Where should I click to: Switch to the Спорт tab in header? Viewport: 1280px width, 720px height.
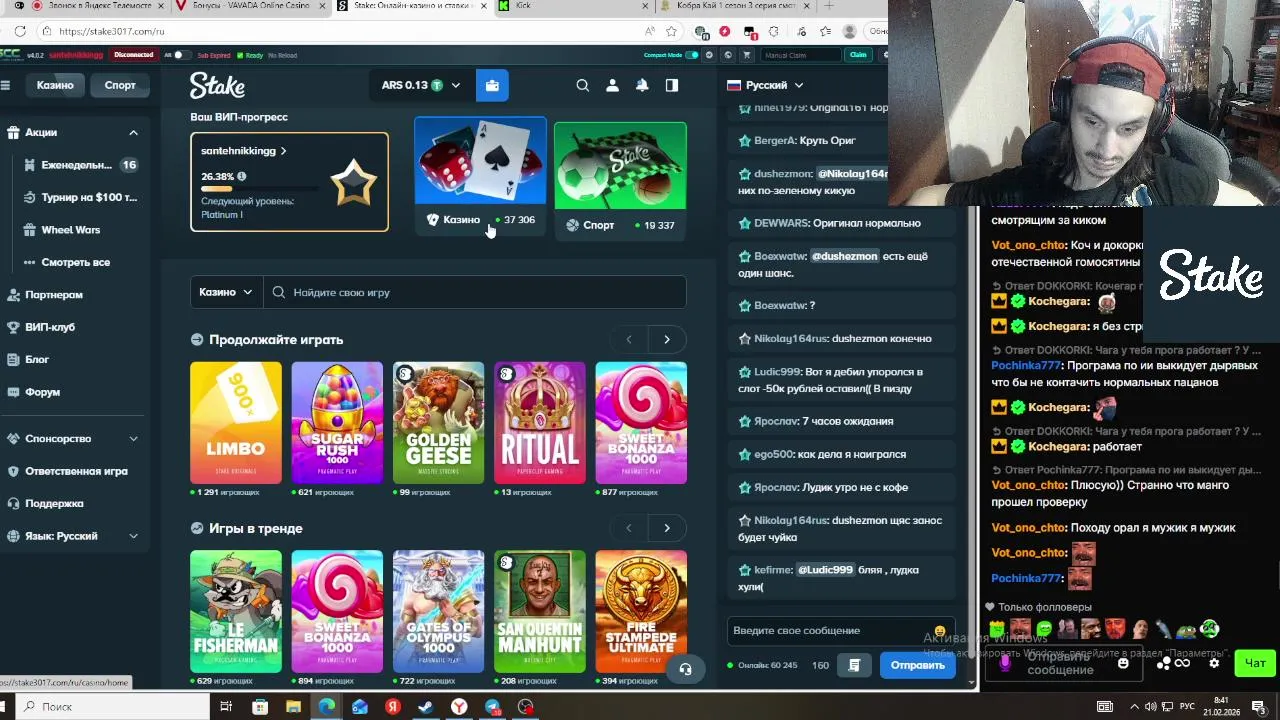(120, 85)
